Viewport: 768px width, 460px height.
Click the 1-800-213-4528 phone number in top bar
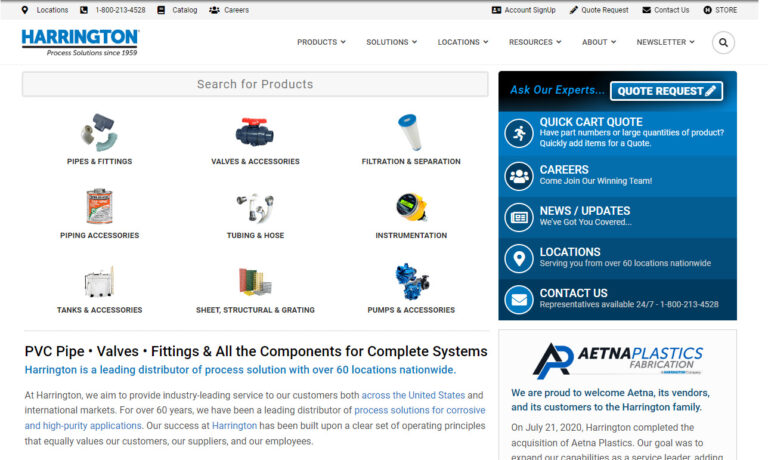[120, 10]
